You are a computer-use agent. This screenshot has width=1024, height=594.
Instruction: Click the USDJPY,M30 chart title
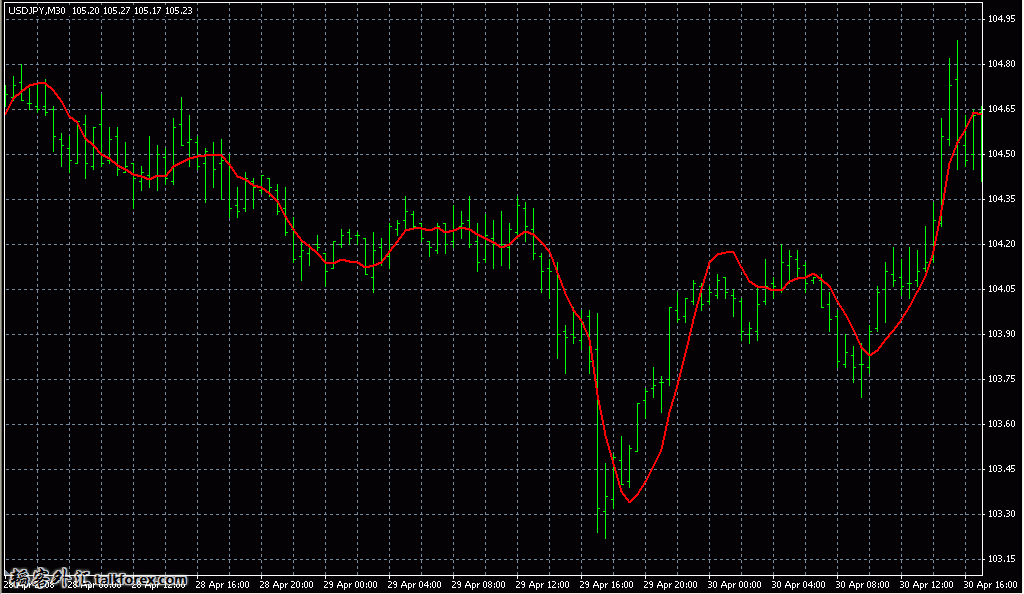click(x=37, y=10)
